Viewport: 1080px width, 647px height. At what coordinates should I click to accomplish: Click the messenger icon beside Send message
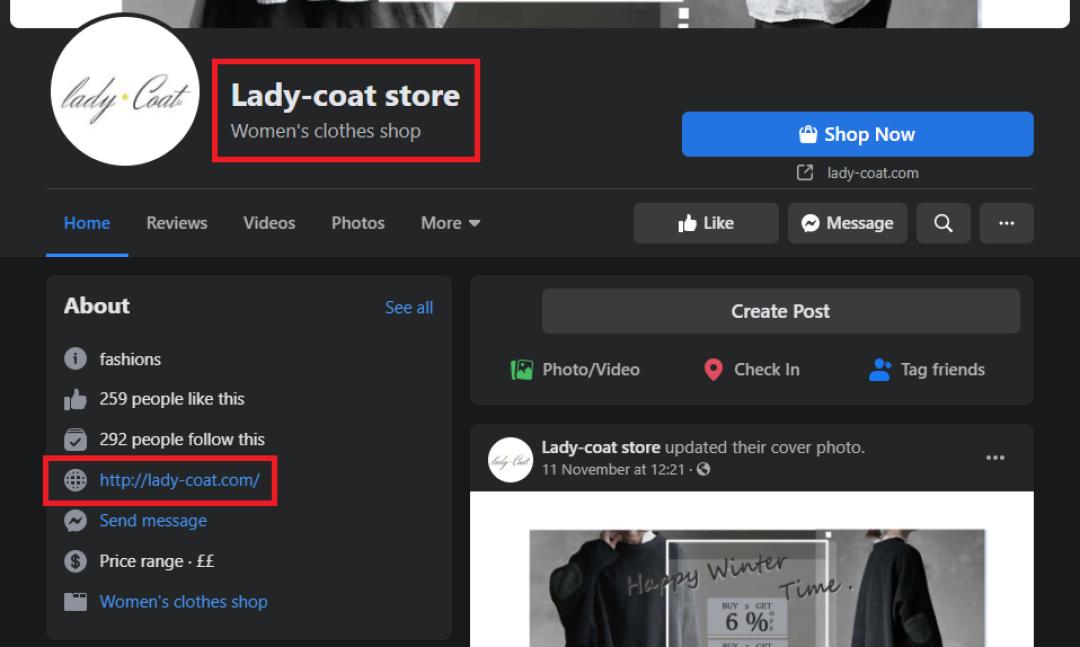click(x=75, y=520)
